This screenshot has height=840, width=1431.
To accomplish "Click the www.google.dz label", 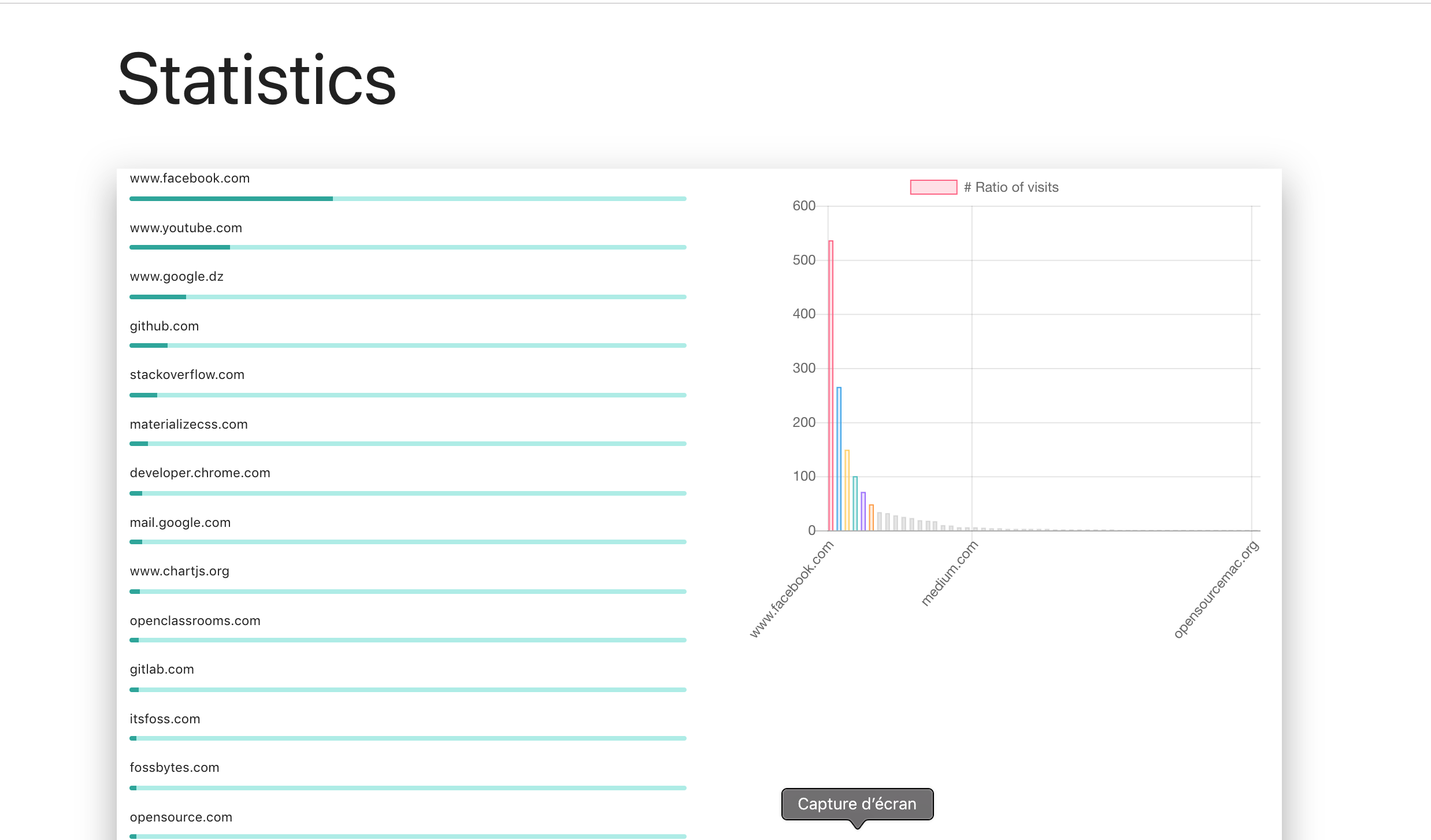I will (176, 277).
